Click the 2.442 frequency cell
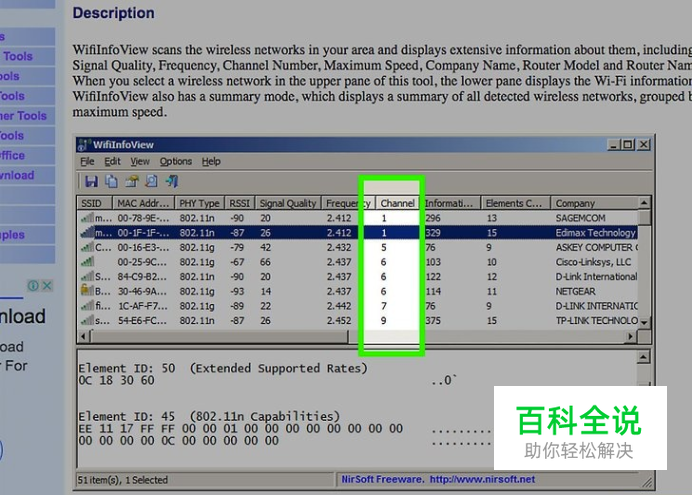The image size is (692, 495). pos(339,306)
